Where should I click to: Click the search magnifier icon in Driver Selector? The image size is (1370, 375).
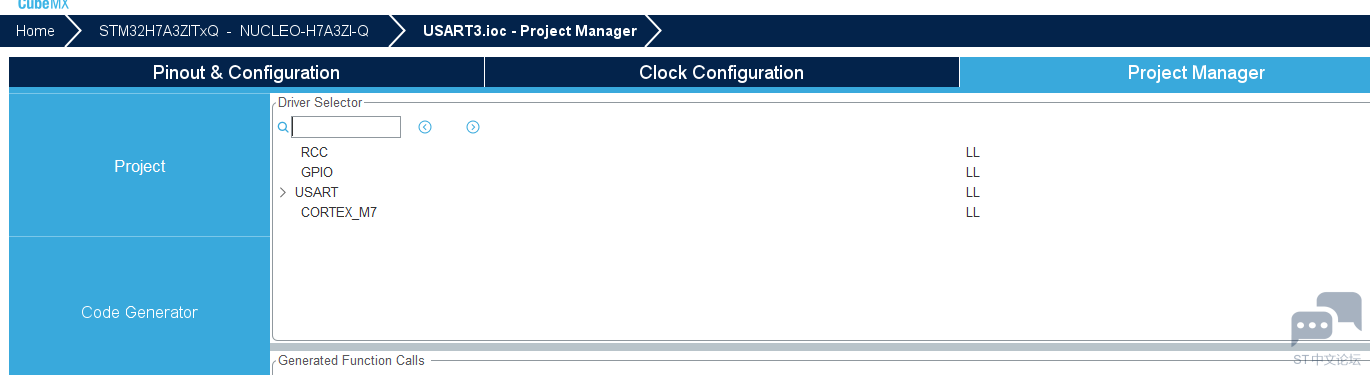283,127
